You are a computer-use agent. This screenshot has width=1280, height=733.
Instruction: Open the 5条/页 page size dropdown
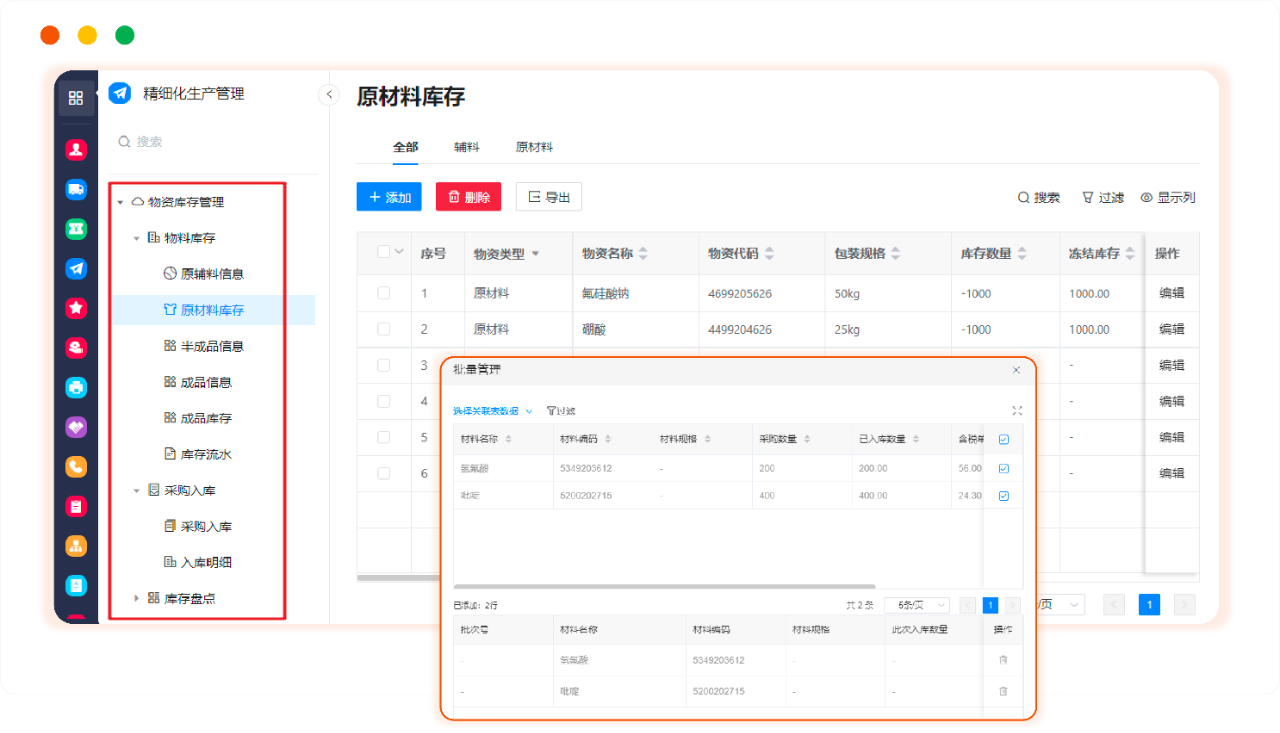coord(916,605)
